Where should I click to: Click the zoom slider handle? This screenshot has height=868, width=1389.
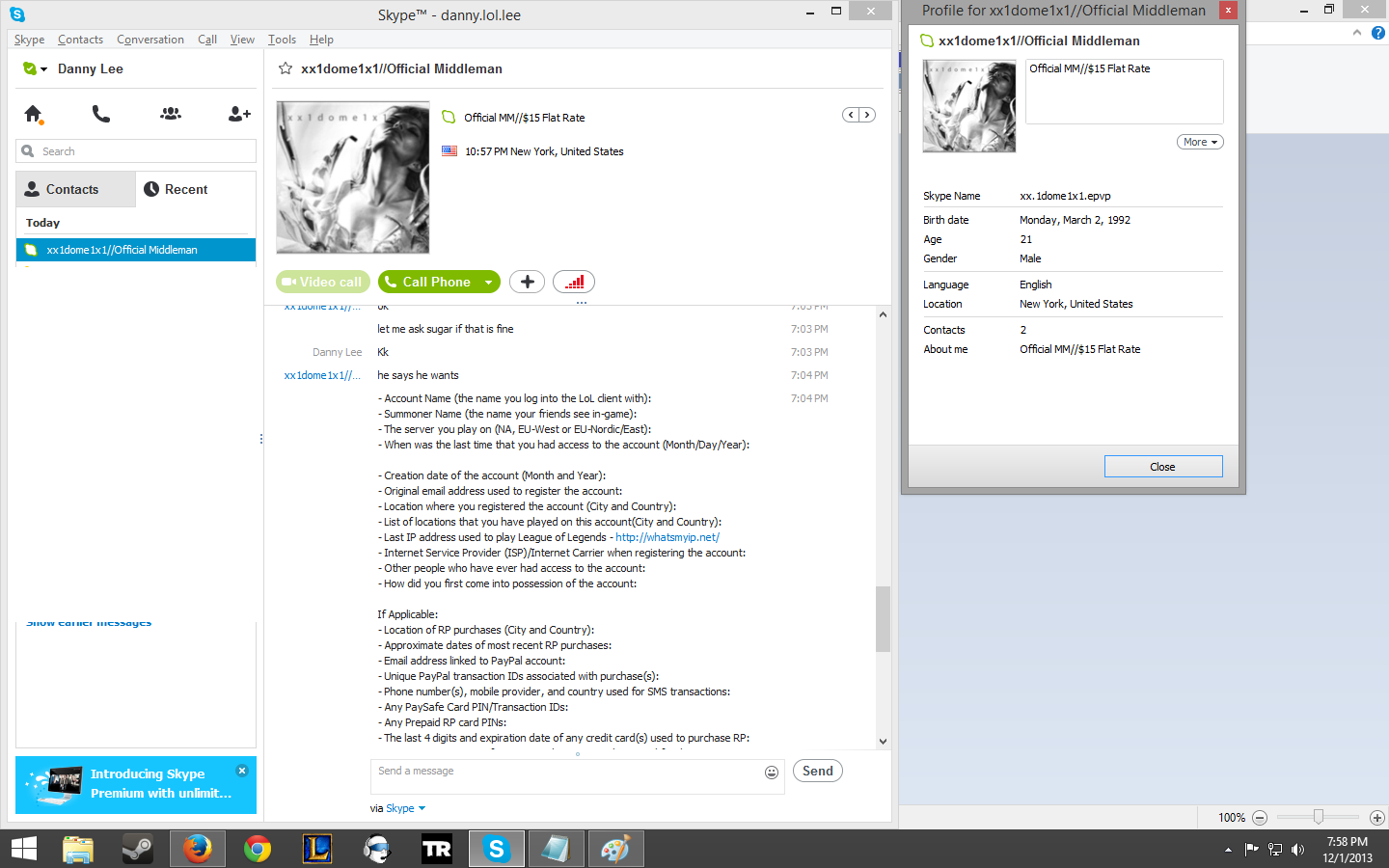[1319, 817]
